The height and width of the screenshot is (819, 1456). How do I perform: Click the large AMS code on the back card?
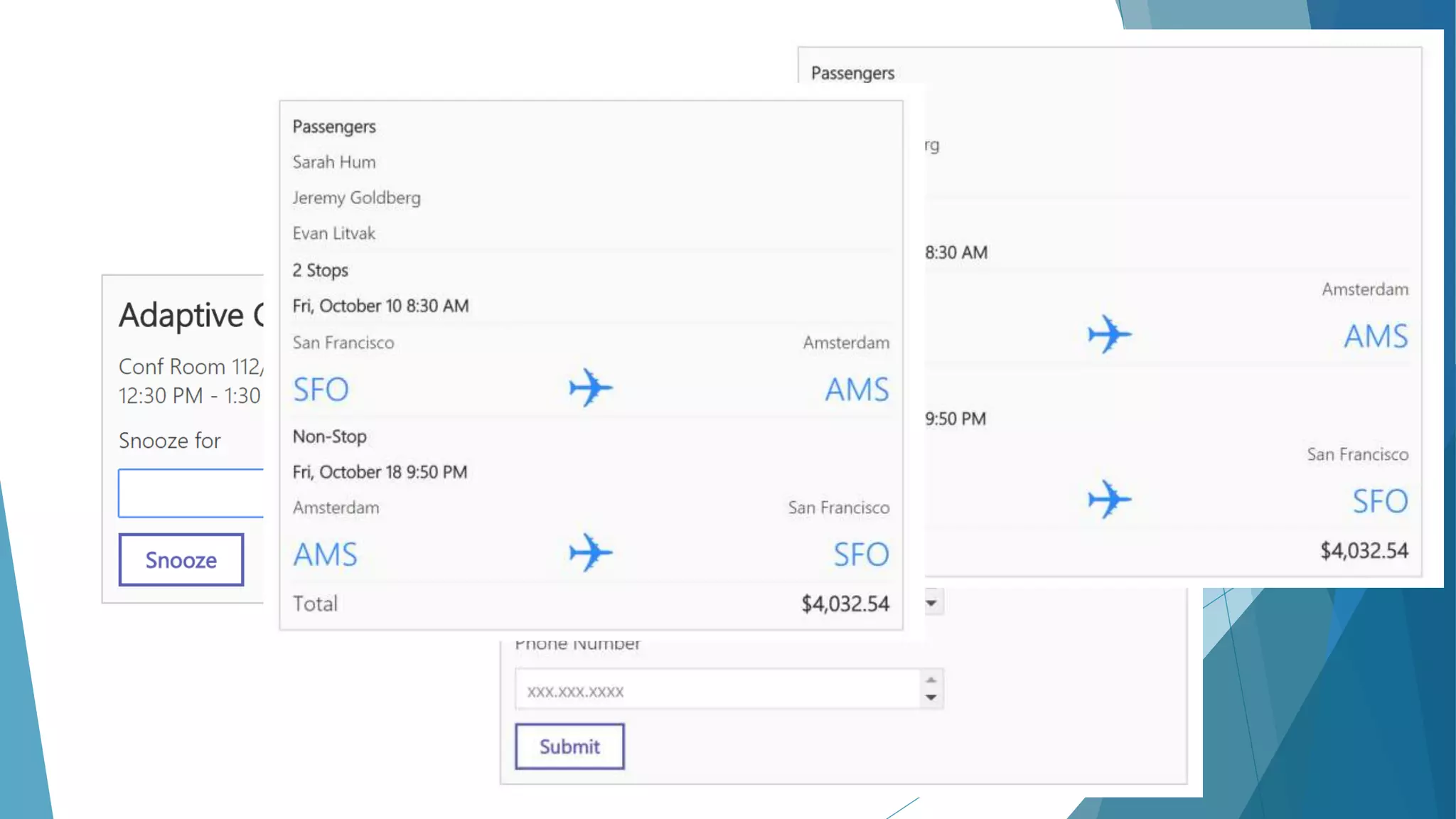(x=1376, y=336)
